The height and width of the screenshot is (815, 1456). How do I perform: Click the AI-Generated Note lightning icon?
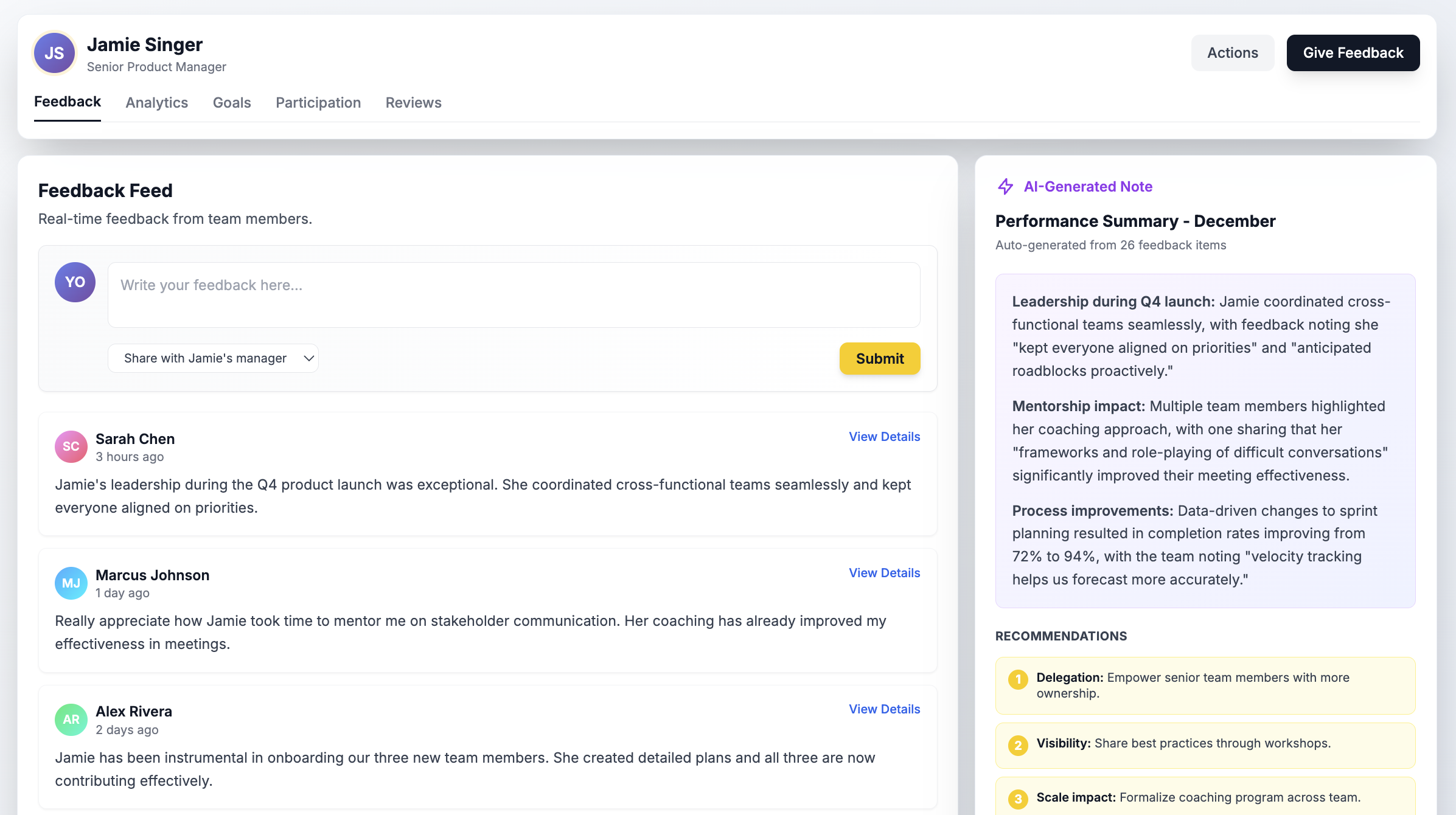click(1006, 187)
